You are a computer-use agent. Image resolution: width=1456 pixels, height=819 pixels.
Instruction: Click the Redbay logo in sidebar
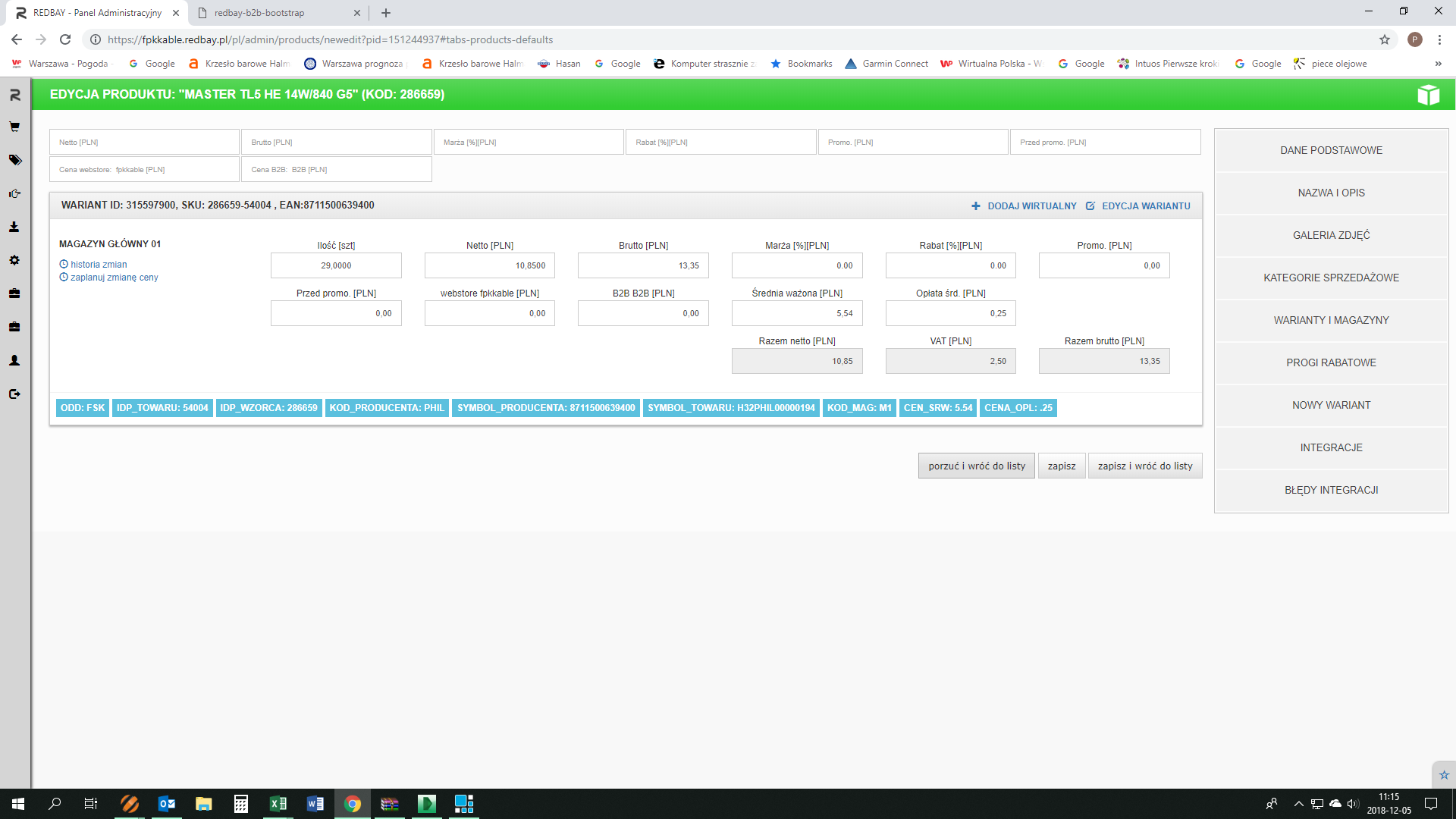14,95
